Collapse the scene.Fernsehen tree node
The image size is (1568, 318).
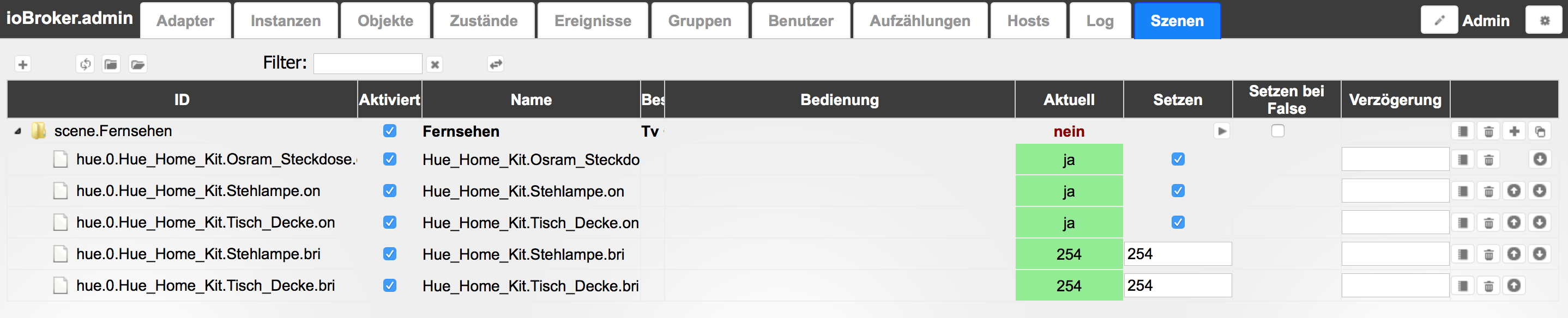coord(17,131)
